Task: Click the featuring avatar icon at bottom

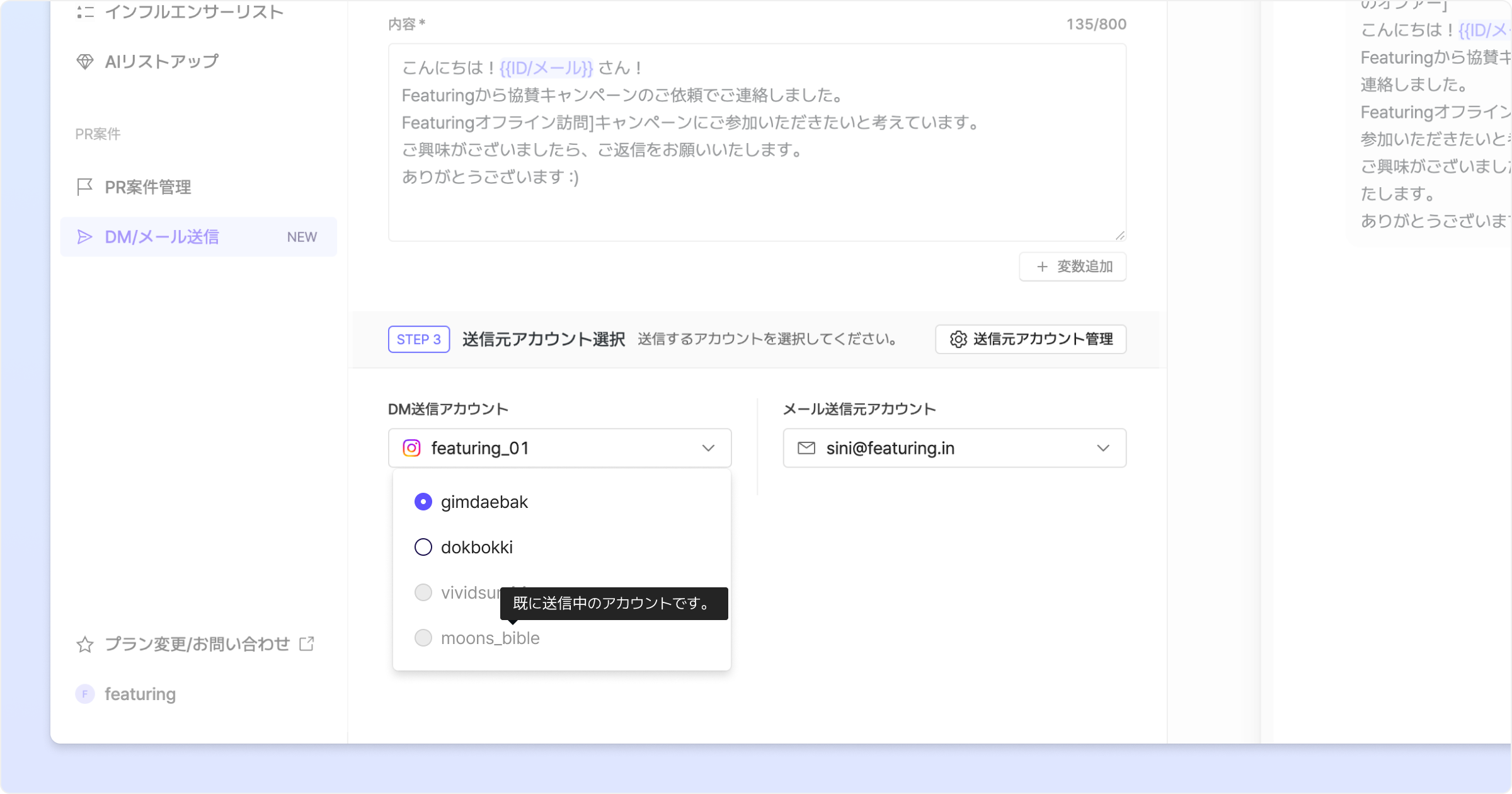Action: (x=85, y=694)
